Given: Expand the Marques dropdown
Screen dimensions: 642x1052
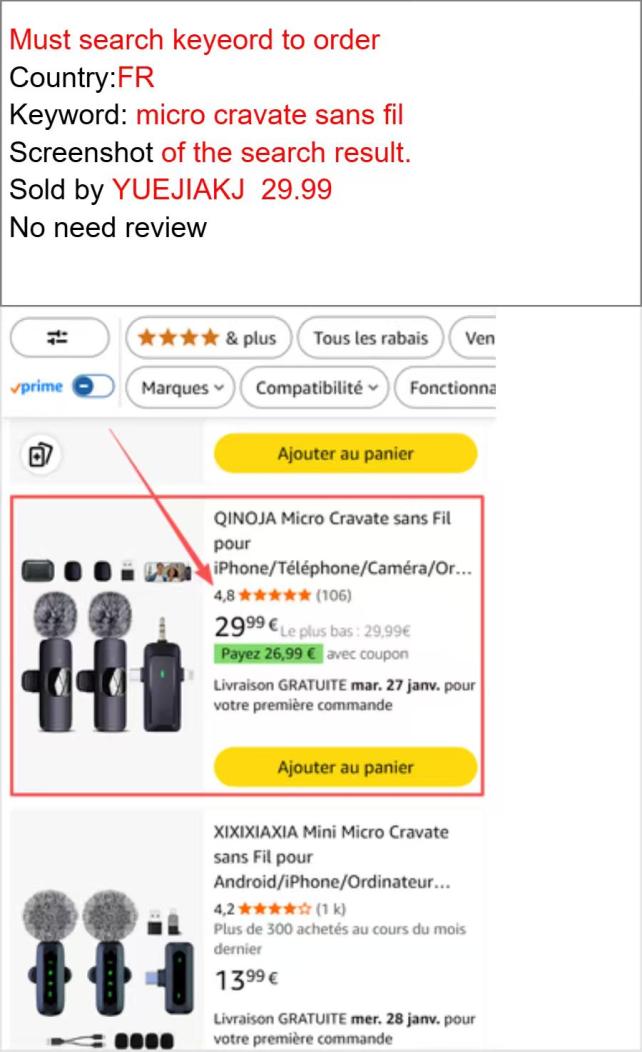Looking at the screenshot, I should tap(180, 388).
